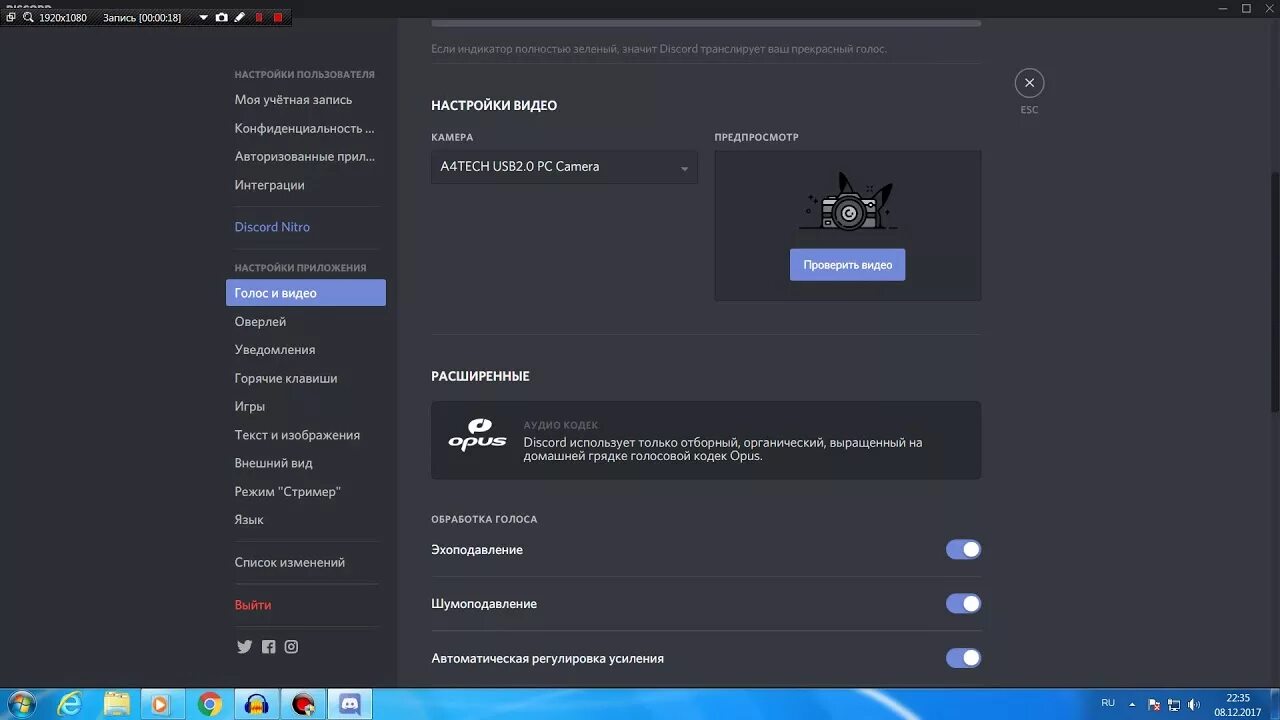Click the RU language indicator
This screenshot has width=1280, height=720.
click(1108, 703)
